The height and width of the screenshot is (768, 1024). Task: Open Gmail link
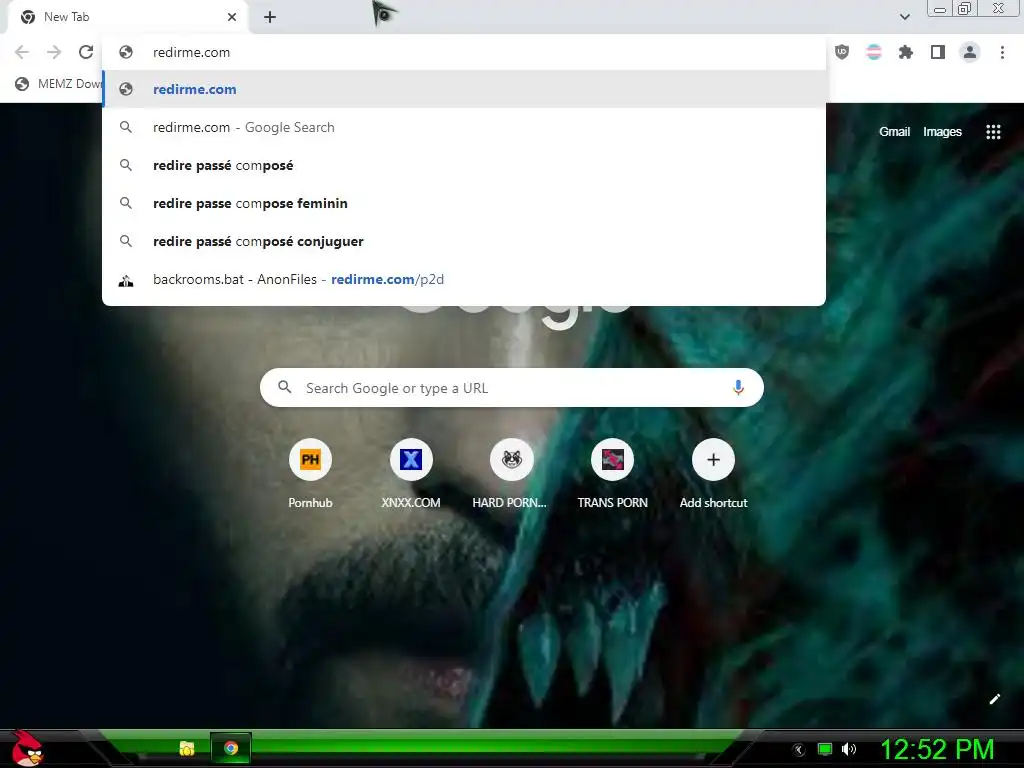(894, 132)
